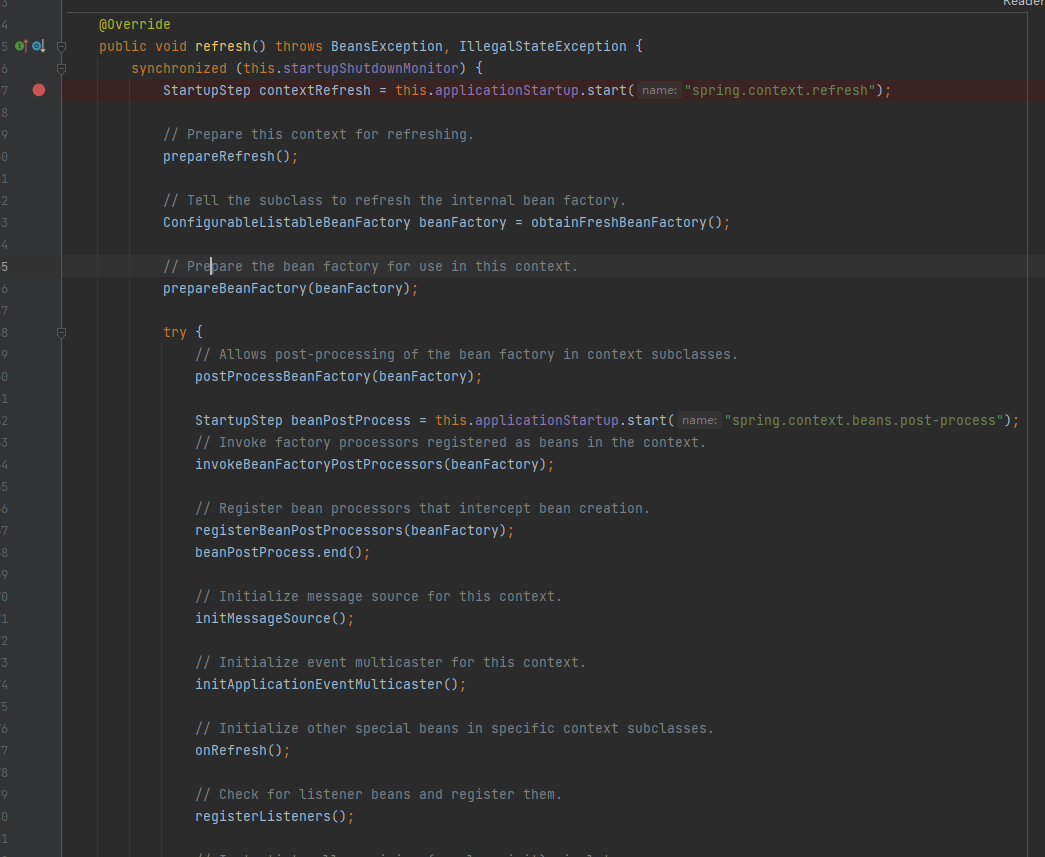Image resolution: width=1045 pixels, height=857 pixels.
Task: Click the registerBeanPostProcessors(beanFactory) call
Action: coord(351,530)
